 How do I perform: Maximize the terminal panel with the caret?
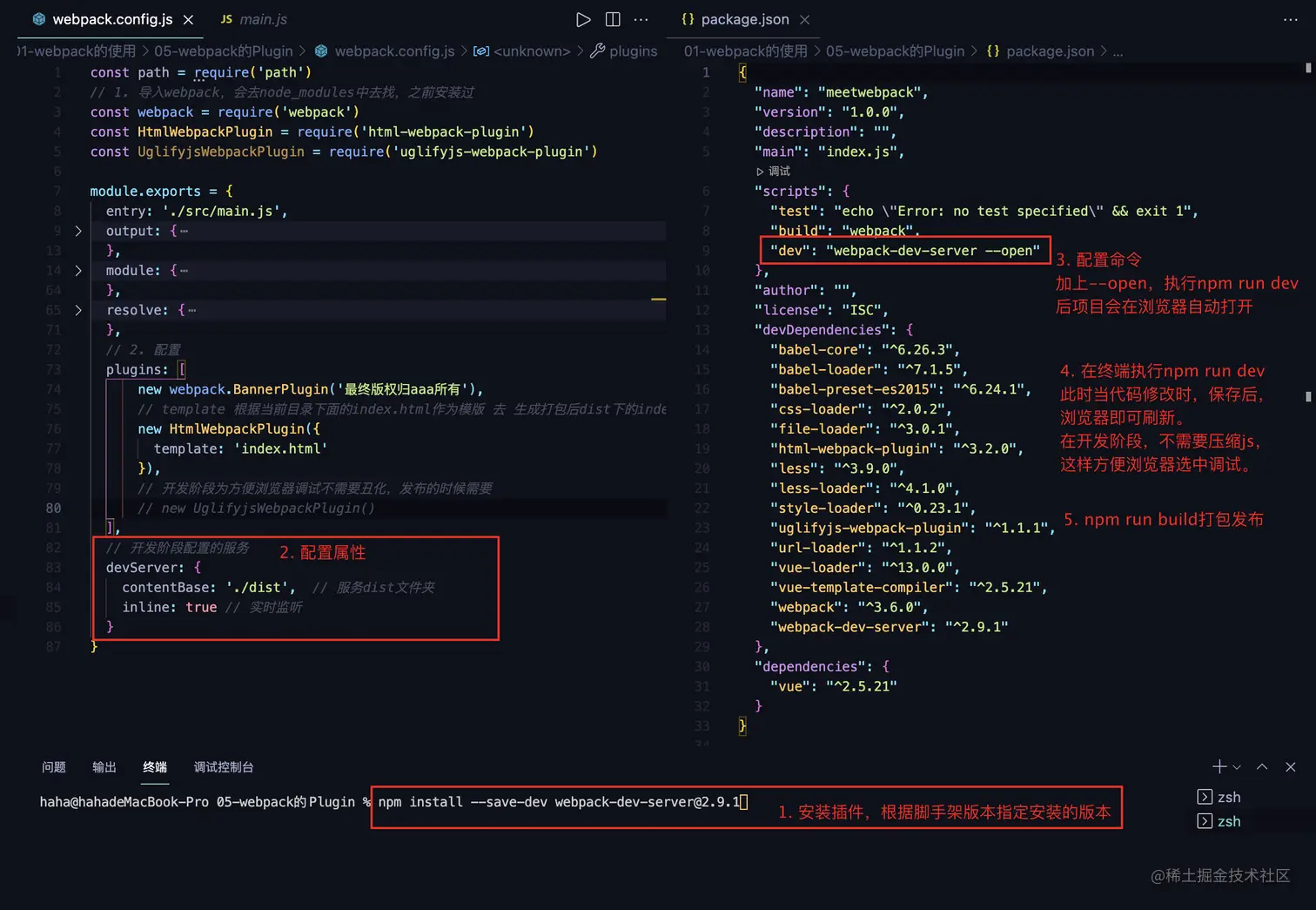[x=1262, y=767]
